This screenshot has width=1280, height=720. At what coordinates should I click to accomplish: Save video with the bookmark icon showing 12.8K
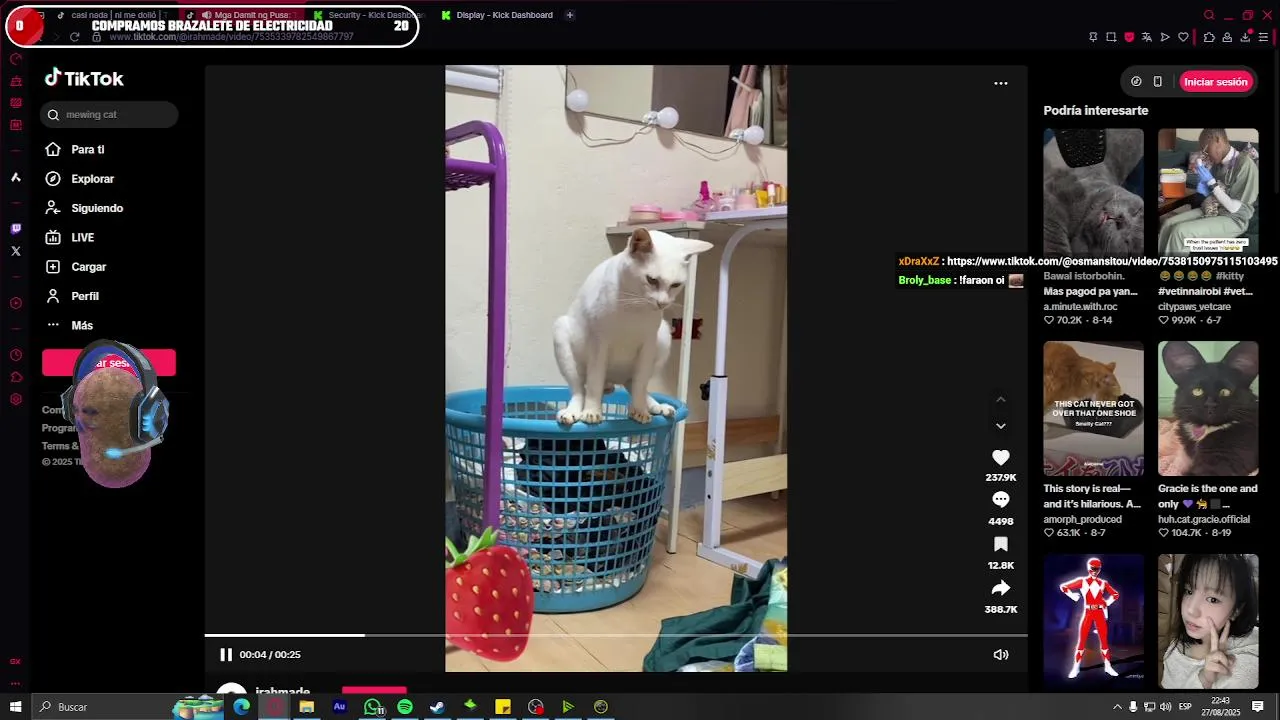tap(1000, 544)
